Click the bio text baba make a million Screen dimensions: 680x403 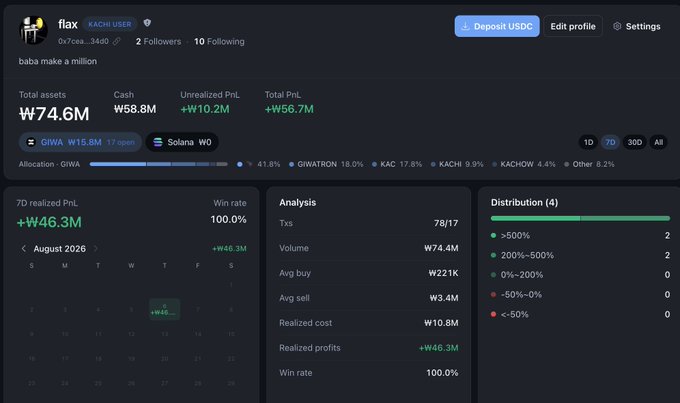coord(58,61)
